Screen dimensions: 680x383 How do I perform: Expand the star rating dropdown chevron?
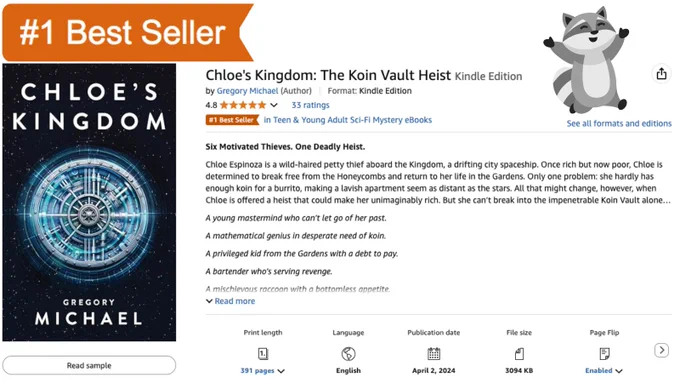(x=274, y=105)
